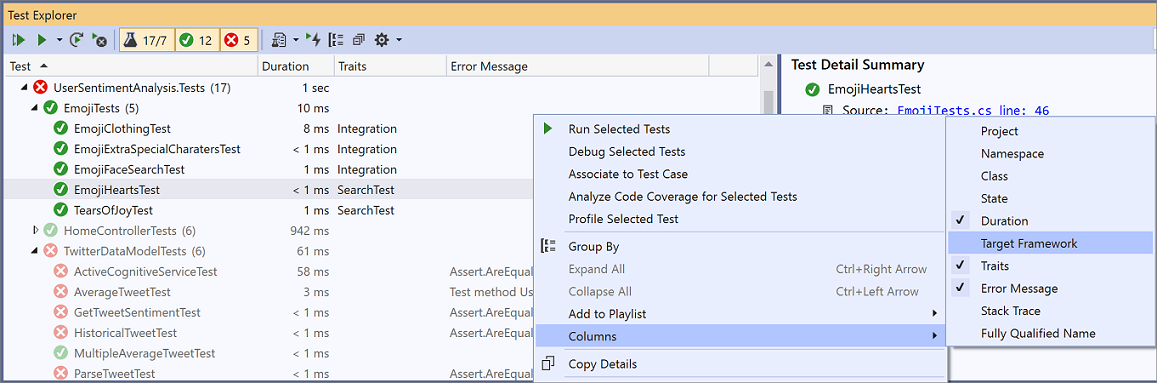
Task: Open the Run button dropdown arrow
Action: pos(59,40)
